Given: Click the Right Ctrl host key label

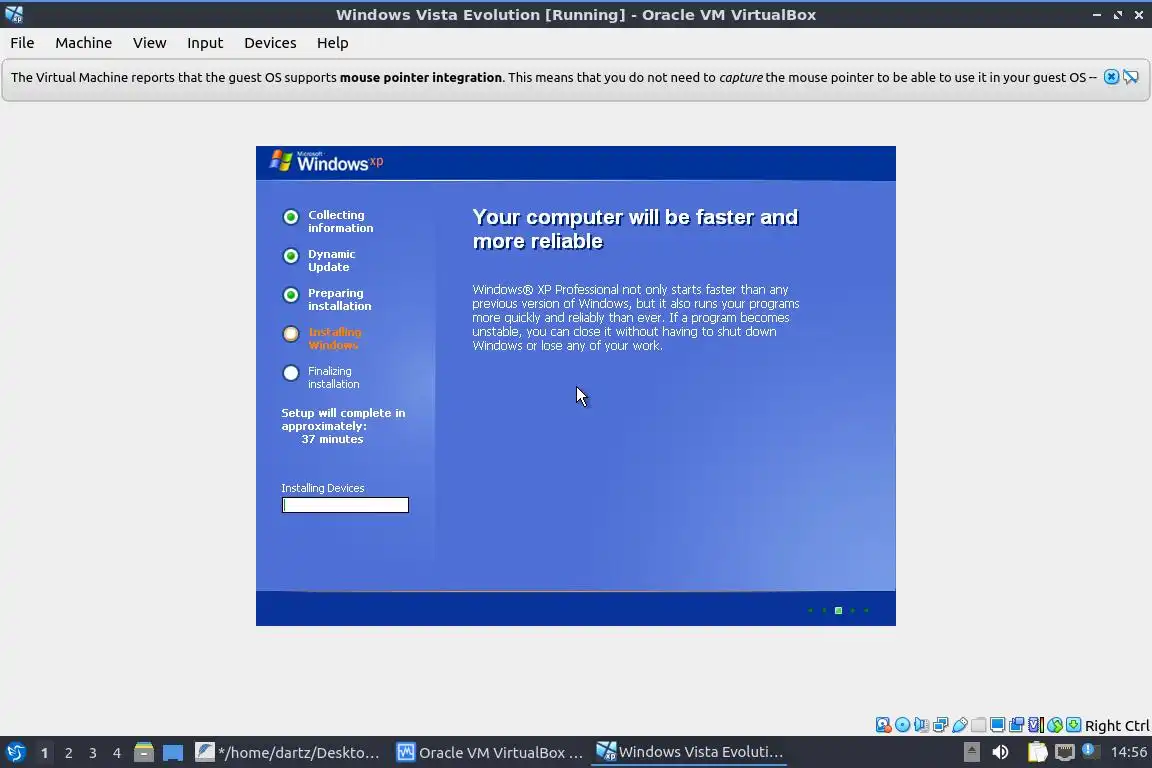Looking at the screenshot, I should [1117, 725].
